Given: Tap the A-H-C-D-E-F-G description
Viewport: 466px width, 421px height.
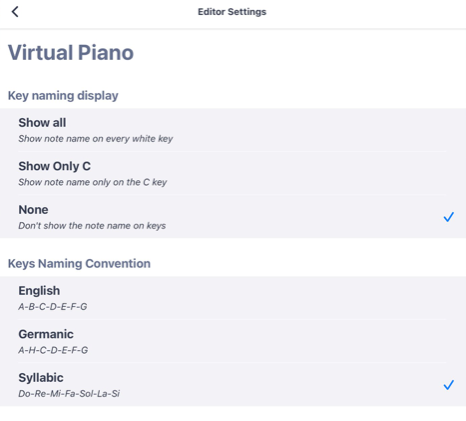Looking at the screenshot, I should click(x=53, y=350).
